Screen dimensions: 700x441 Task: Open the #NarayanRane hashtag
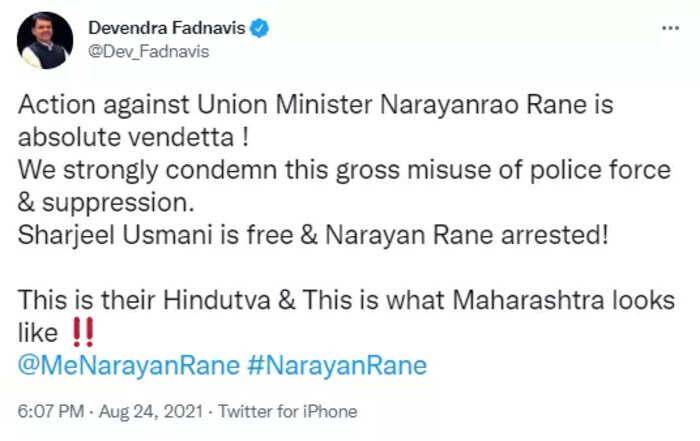(336, 366)
